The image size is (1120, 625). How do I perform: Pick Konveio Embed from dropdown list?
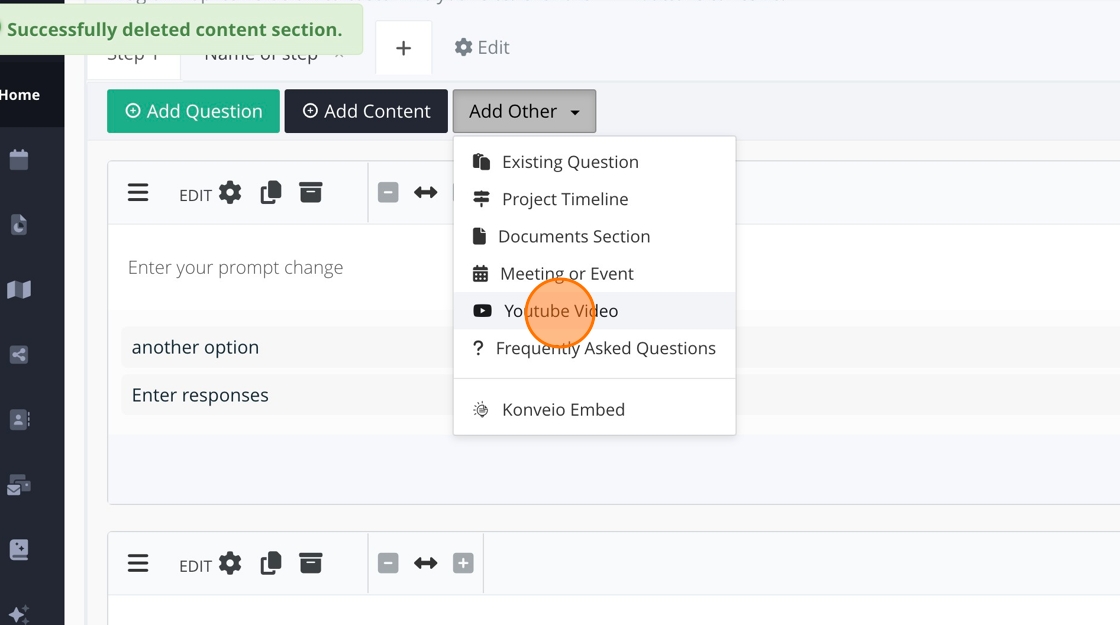[x=563, y=410]
